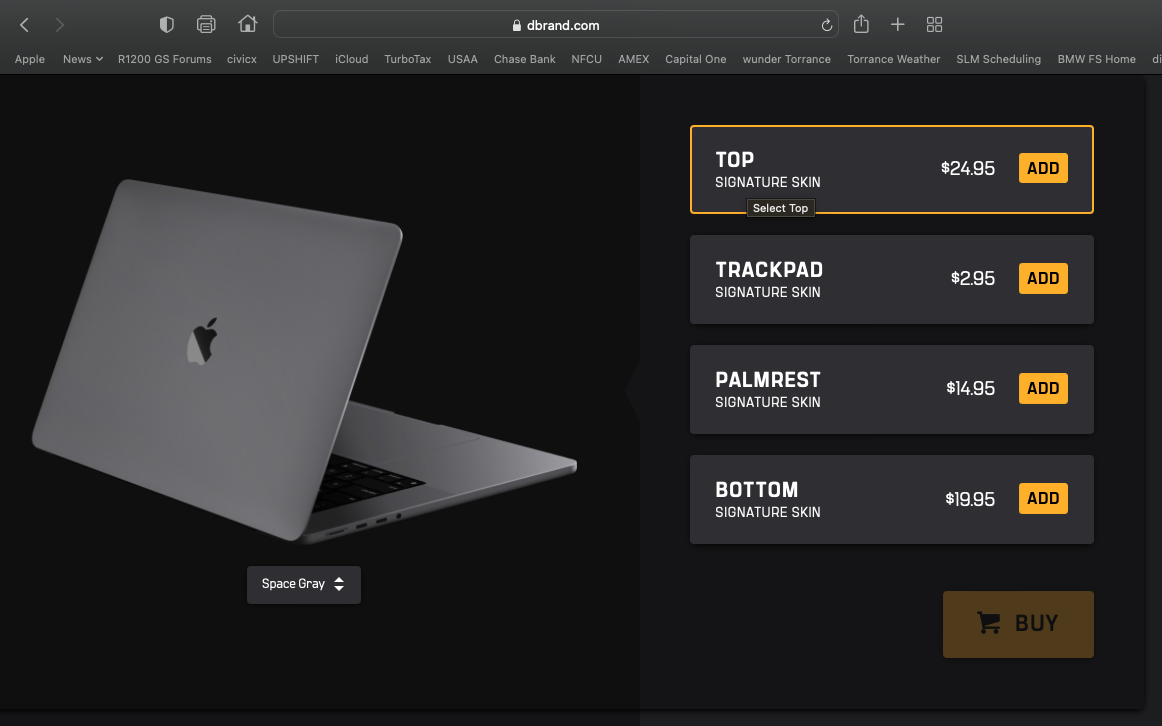The image size is (1162, 726).
Task: Select the Palmrest skin card
Action: [x=892, y=390]
